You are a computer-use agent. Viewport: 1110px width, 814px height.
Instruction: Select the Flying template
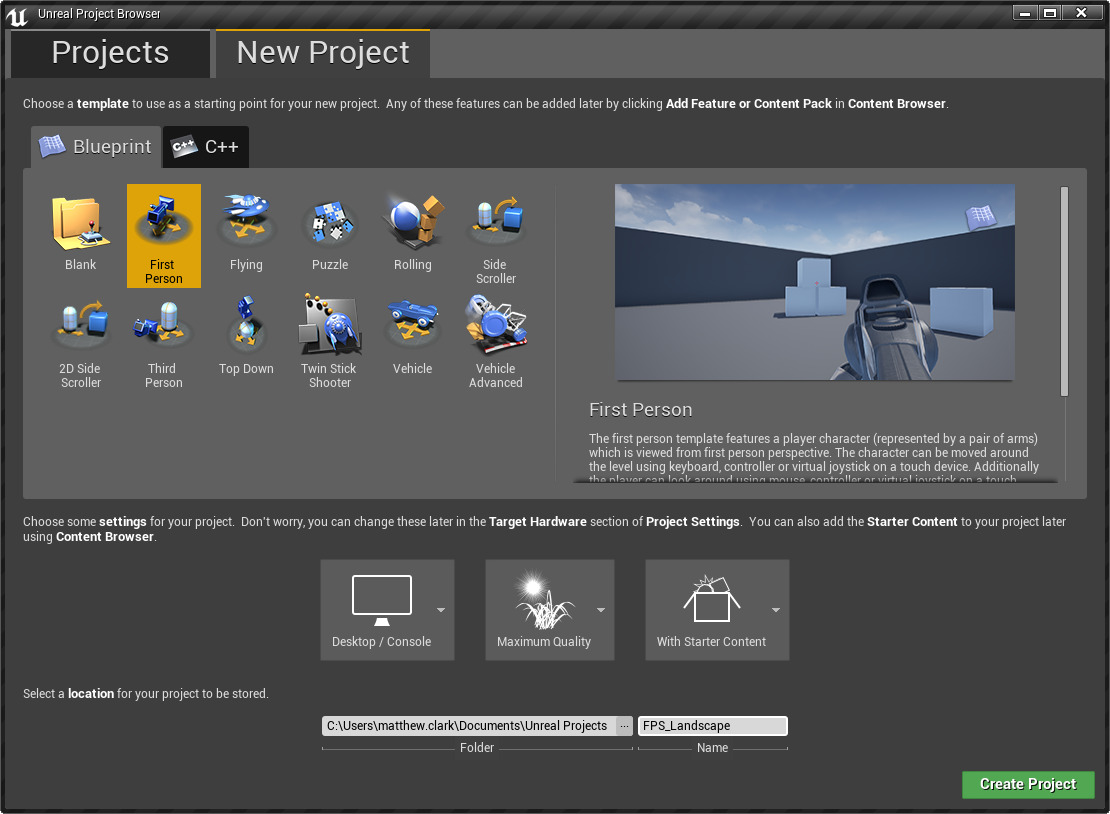[246, 230]
